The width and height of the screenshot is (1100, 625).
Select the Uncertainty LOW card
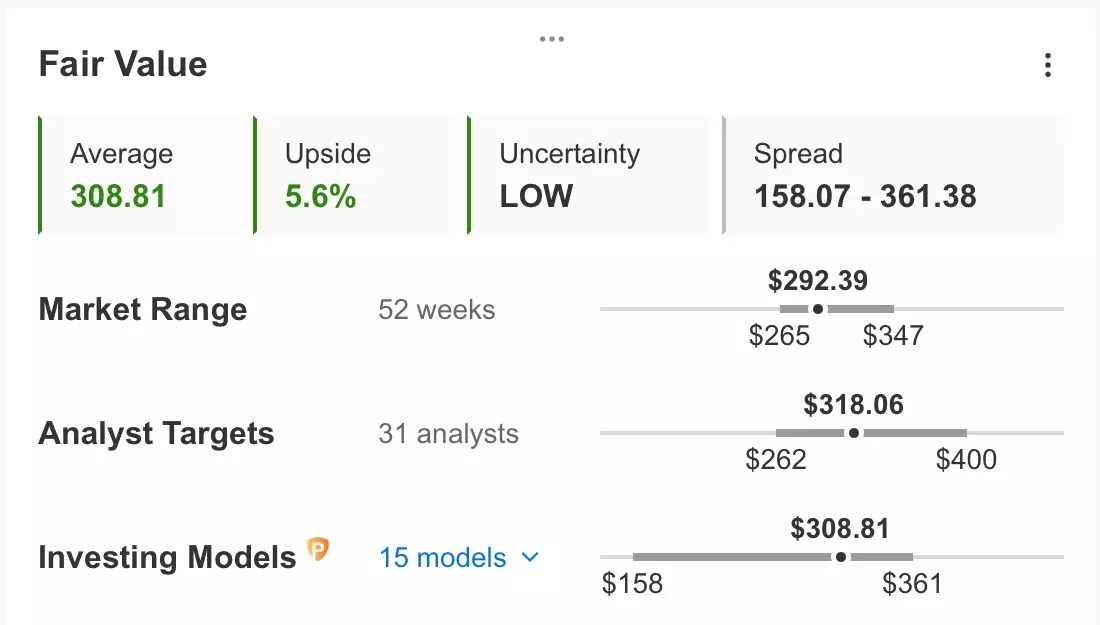tap(588, 175)
